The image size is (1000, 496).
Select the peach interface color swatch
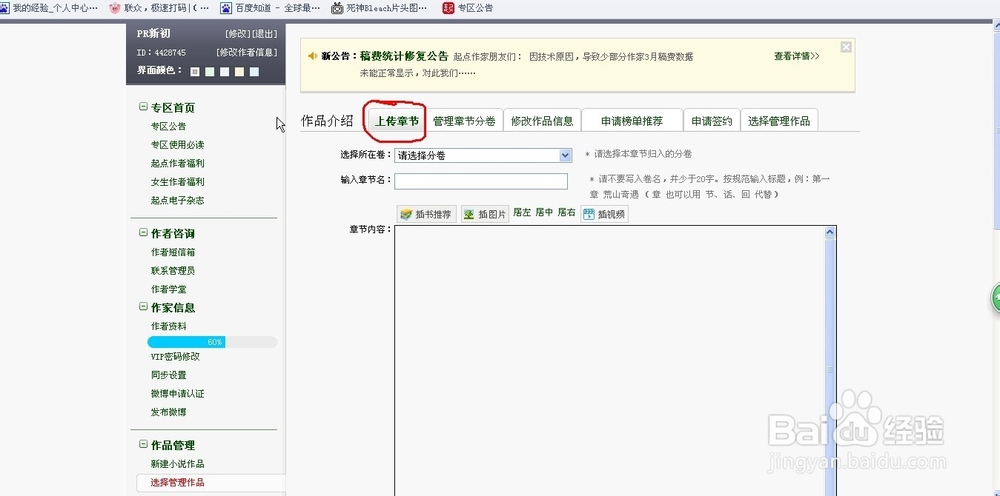tap(239, 72)
